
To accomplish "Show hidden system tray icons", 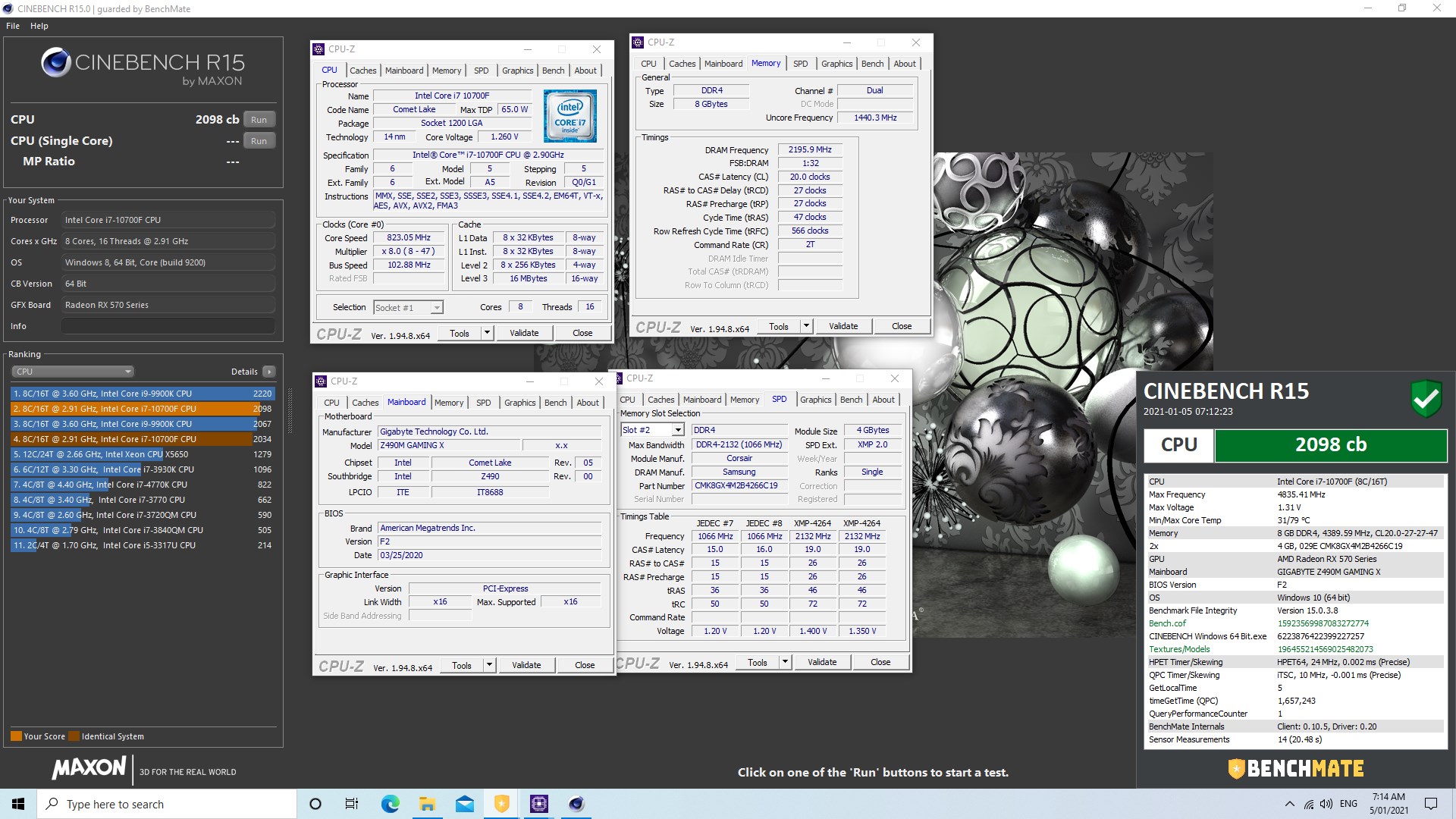I will tap(1289, 804).
